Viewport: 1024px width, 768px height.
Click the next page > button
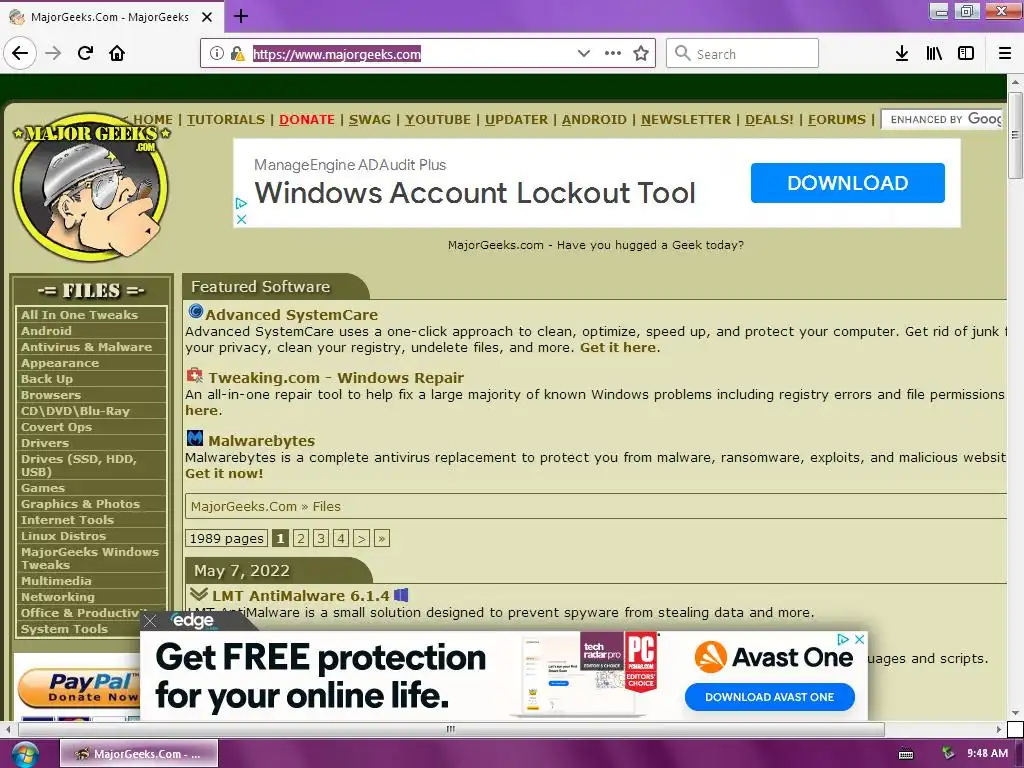click(361, 538)
